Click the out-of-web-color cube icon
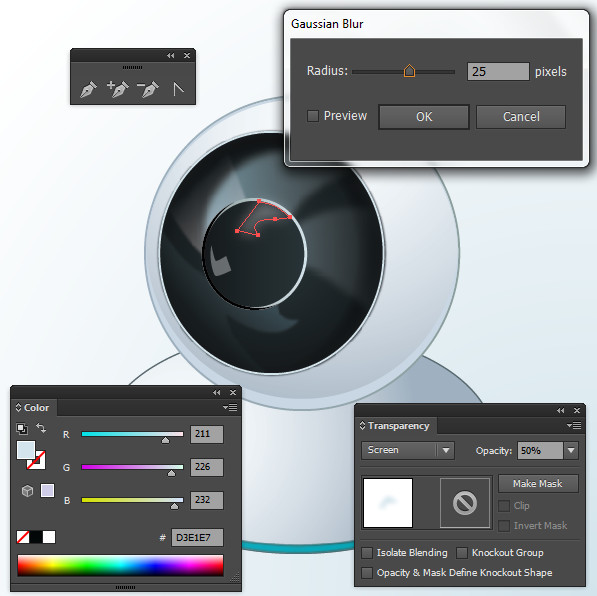Image resolution: width=597 pixels, height=596 pixels. (x=27, y=491)
